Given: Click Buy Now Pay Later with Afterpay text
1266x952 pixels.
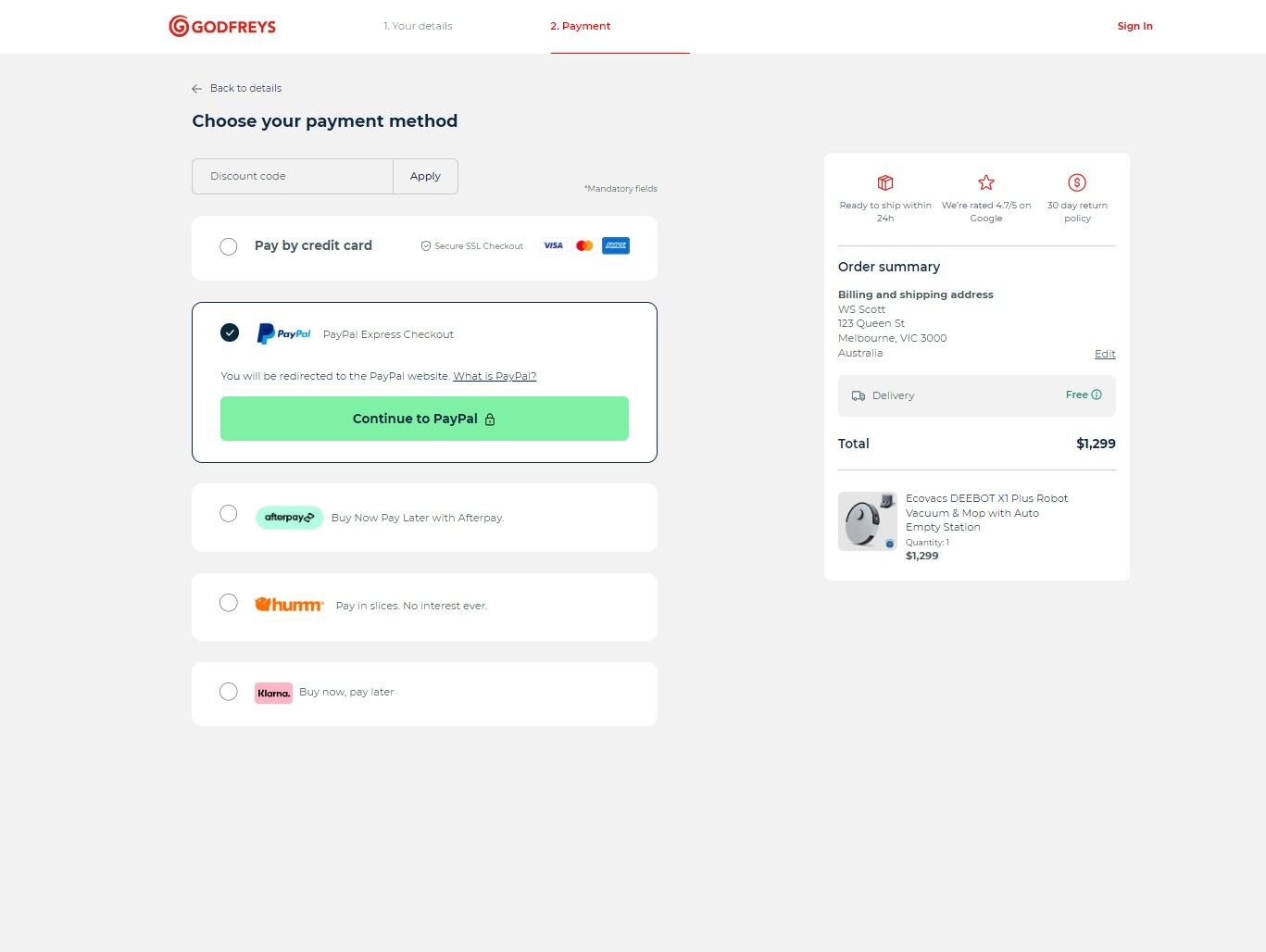Looking at the screenshot, I should [x=418, y=518].
